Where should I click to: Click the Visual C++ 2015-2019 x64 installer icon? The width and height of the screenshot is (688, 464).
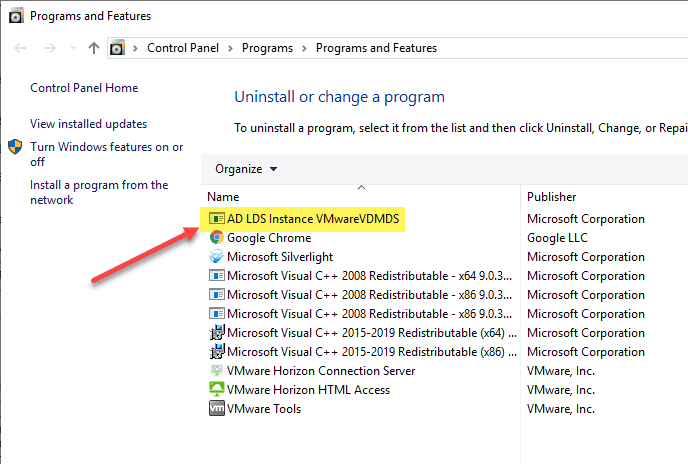[216, 333]
